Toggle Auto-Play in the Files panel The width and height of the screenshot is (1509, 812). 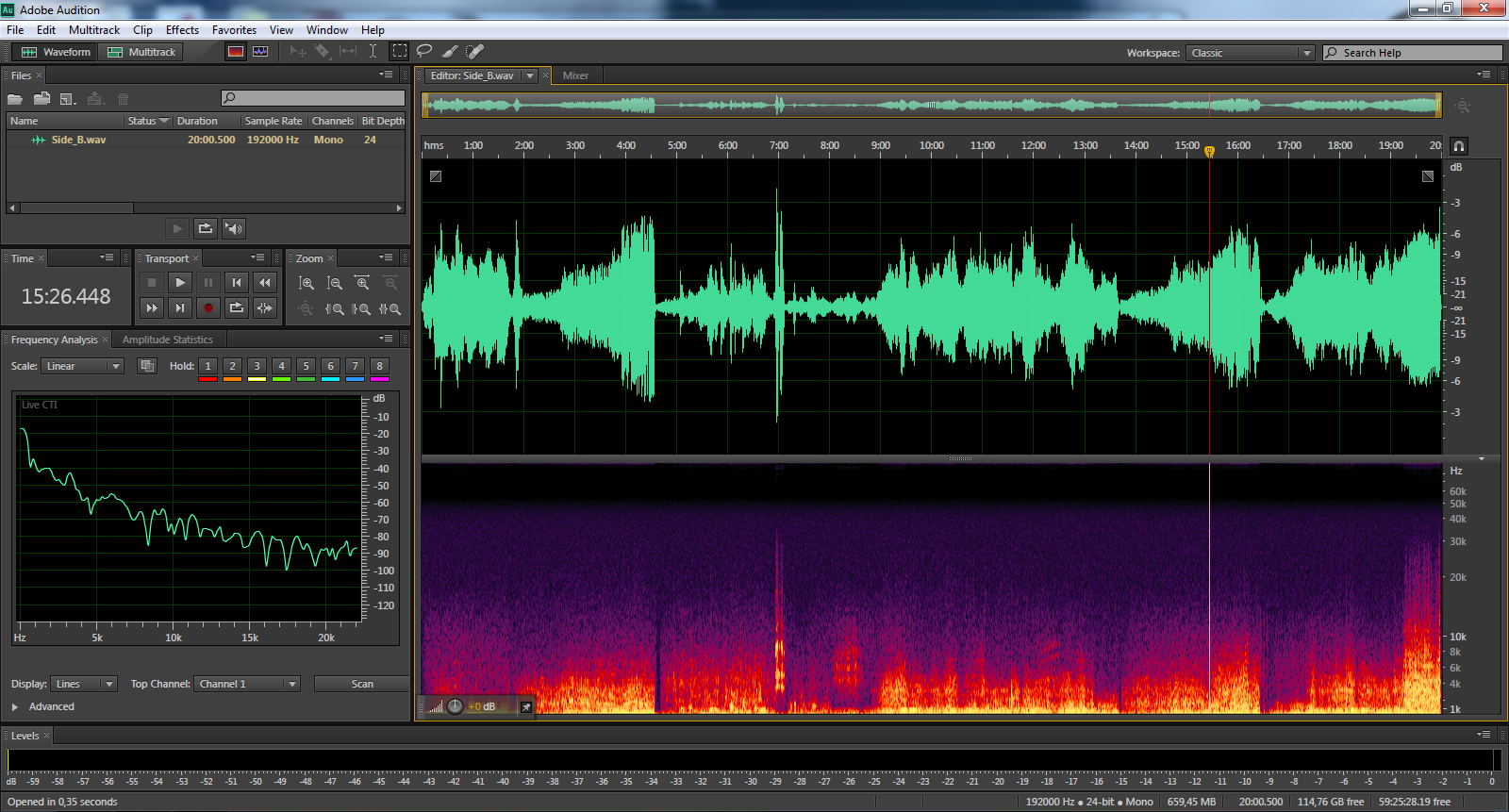(x=234, y=228)
